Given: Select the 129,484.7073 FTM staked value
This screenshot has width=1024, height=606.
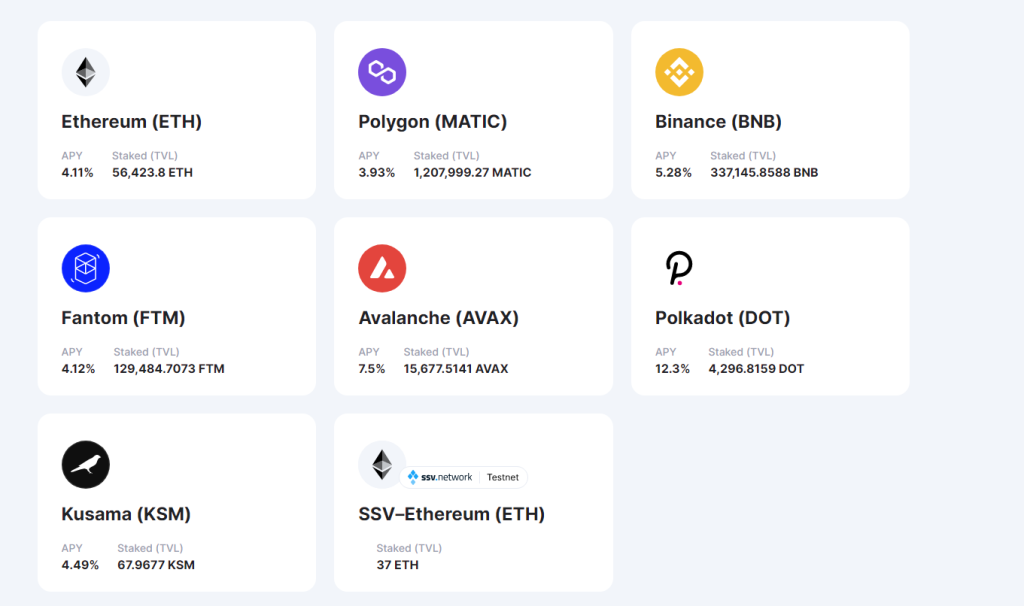Looking at the screenshot, I should coord(169,369).
